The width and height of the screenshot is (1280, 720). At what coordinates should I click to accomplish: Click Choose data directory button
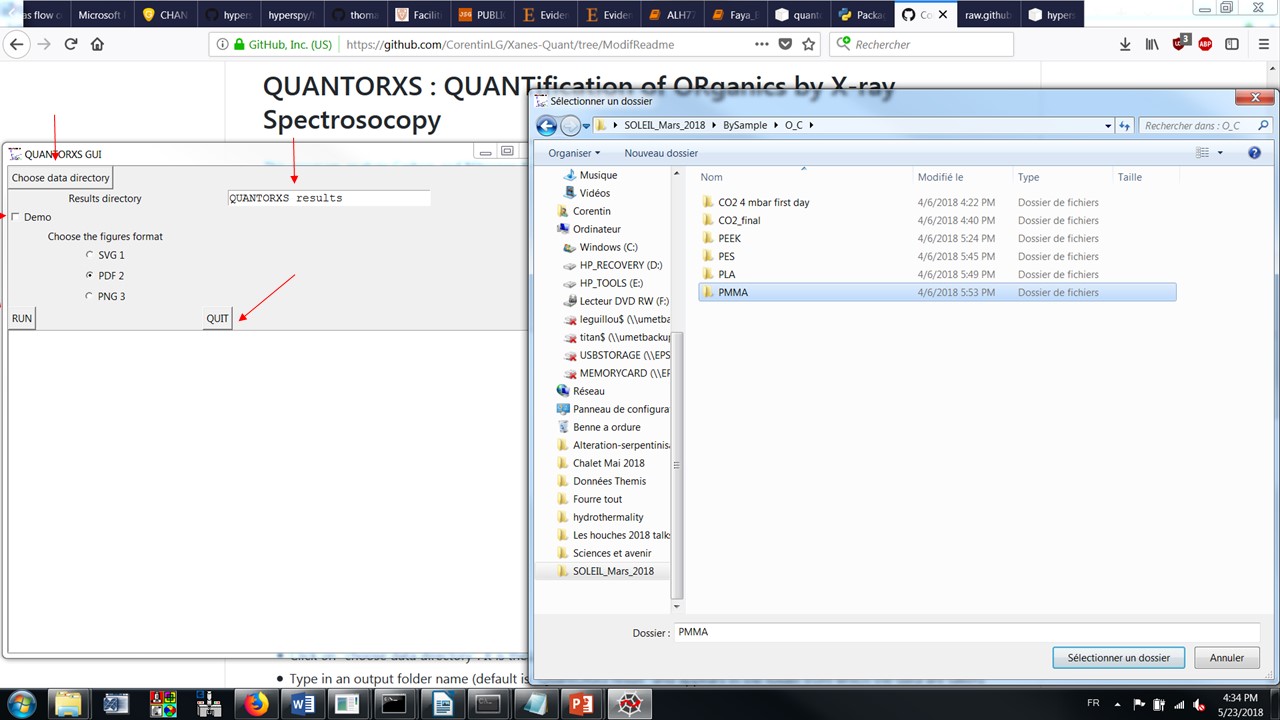click(60, 178)
